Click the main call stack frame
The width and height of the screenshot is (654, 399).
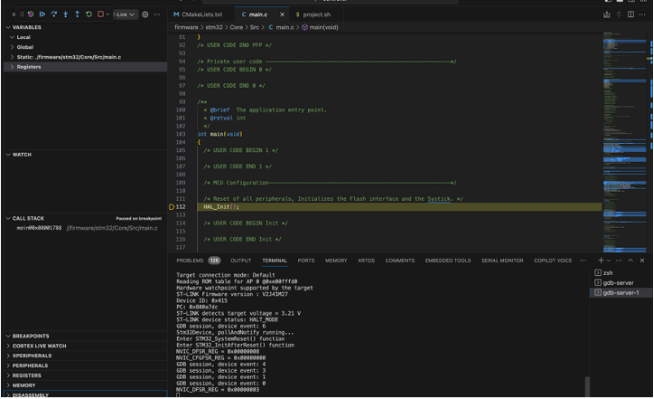86,228
